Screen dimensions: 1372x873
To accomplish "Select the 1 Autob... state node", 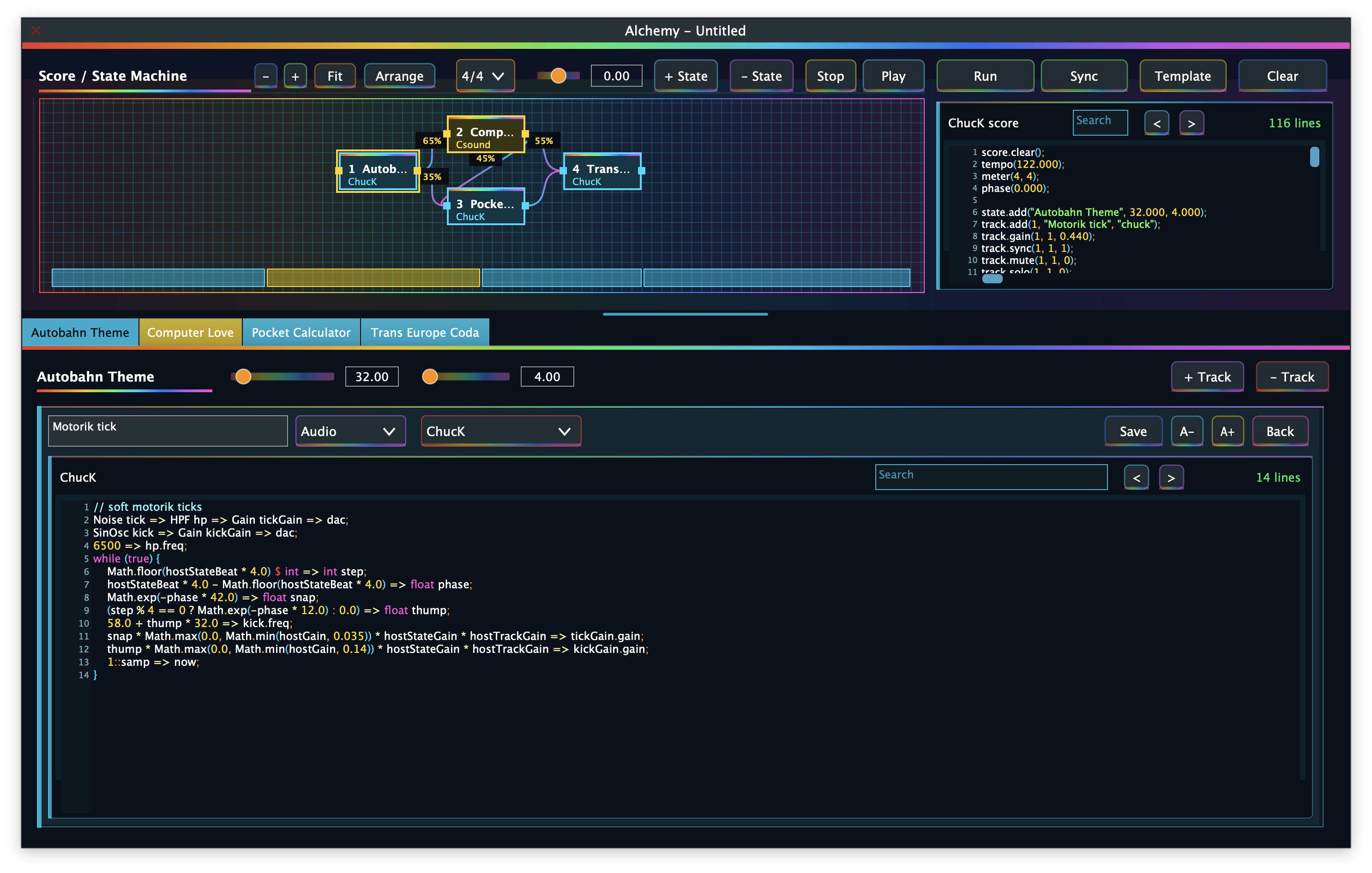I will [378, 171].
